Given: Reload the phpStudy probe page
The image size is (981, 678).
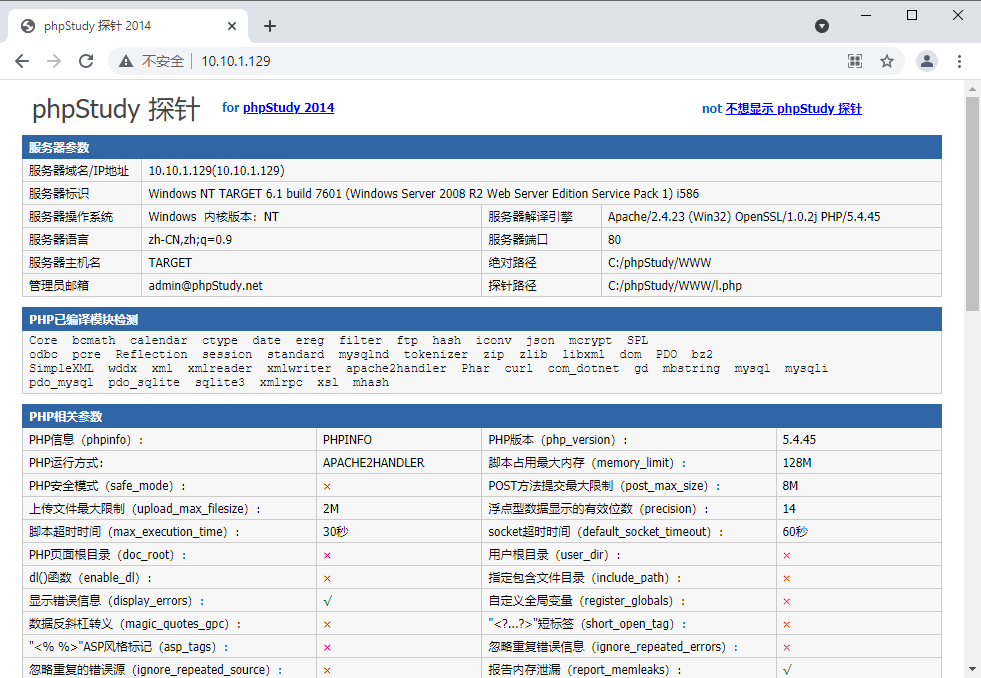Looking at the screenshot, I should pos(86,61).
